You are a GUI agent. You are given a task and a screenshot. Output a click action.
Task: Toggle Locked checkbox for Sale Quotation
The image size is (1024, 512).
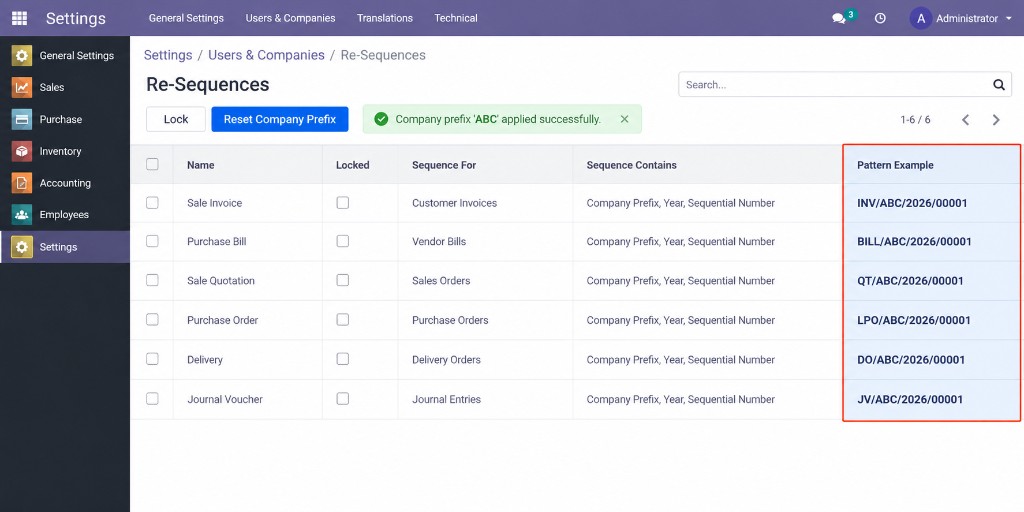(343, 280)
